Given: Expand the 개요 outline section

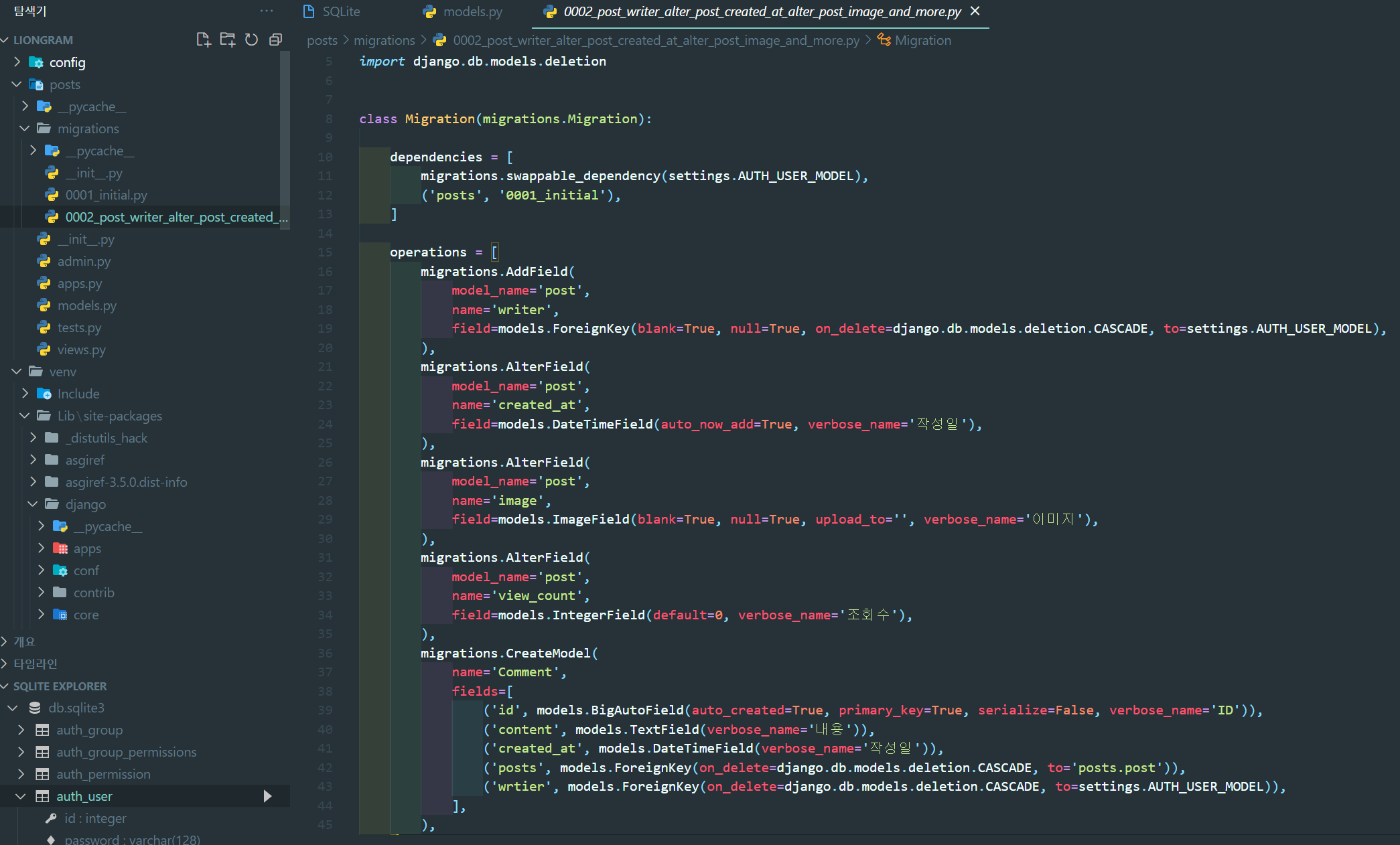Looking at the screenshot, I should (5, 641).
